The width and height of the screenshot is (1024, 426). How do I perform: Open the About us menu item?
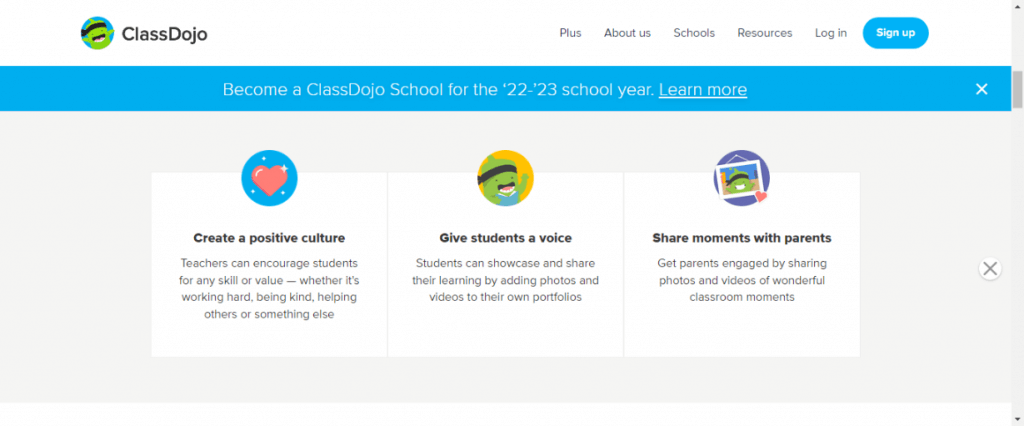point(627,33)
